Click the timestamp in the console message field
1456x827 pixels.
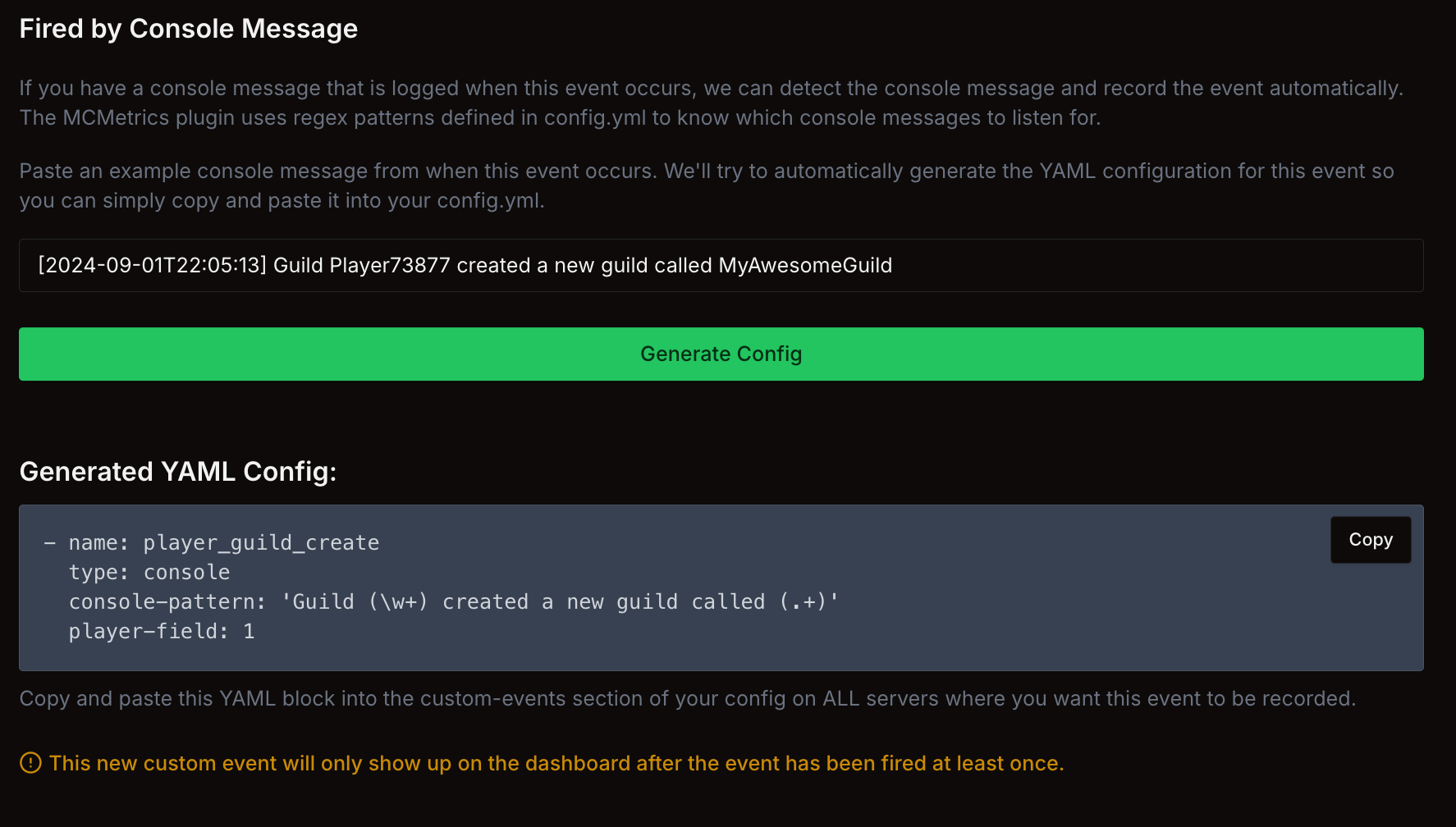click(152, 265)
